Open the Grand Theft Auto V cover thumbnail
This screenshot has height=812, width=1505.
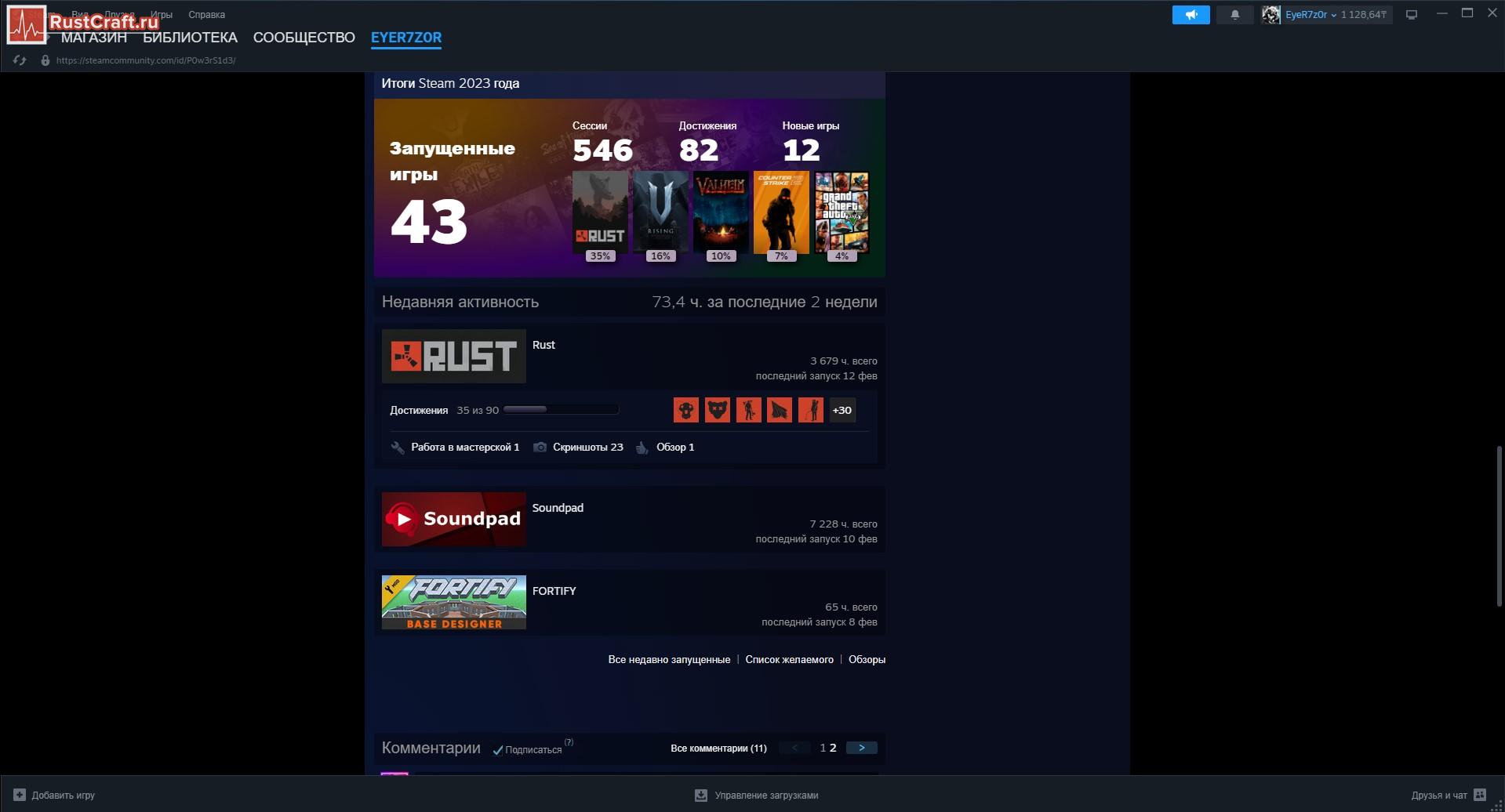[842, 212]
